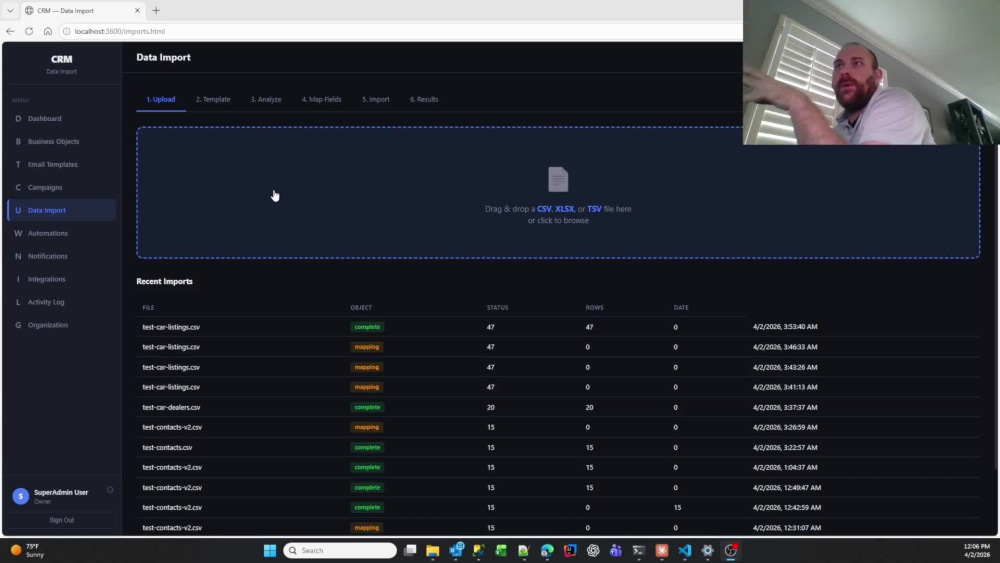Open the browser tab search dropdown arrow
The image size is (1000, 563).
pos(10,10)
